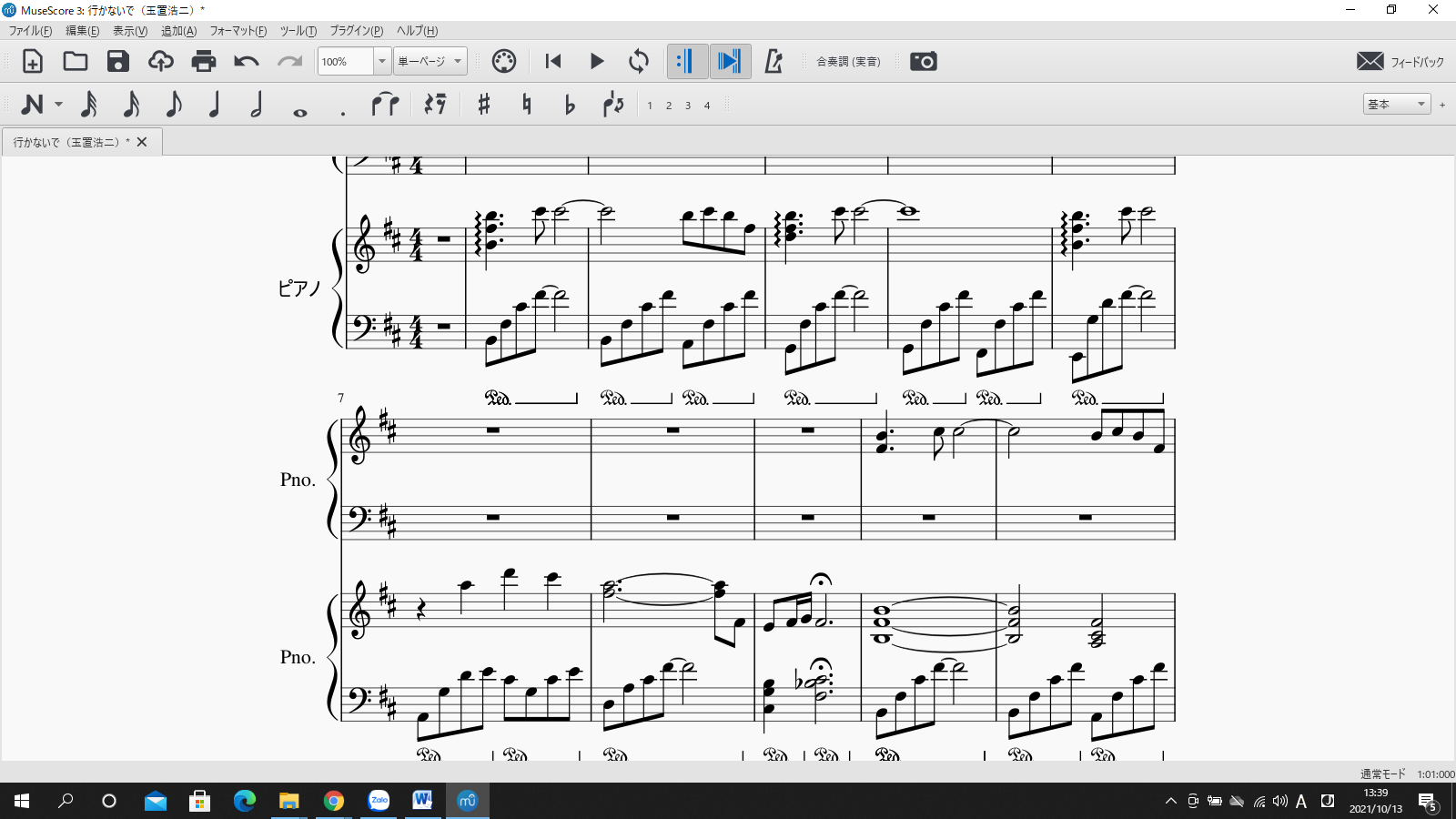The width and height of the screenshot is (1456, 819).
Task: Upload score to cloud
Action: (x=161, y=62)
